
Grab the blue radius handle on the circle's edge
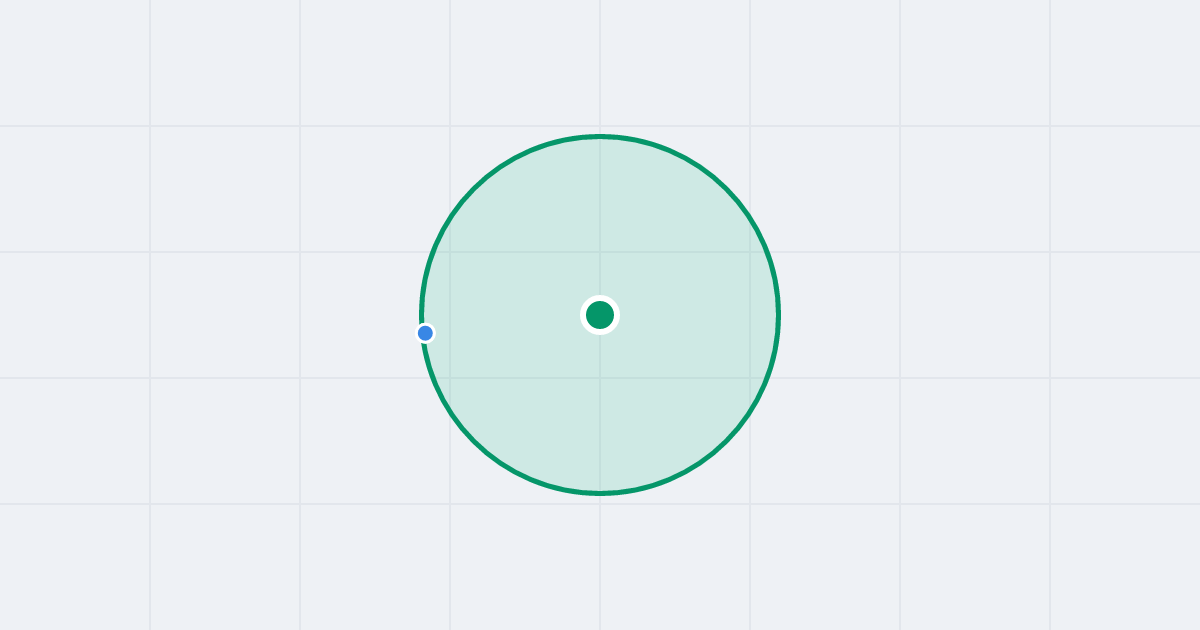pyautogui.click(x=425, y=333)
